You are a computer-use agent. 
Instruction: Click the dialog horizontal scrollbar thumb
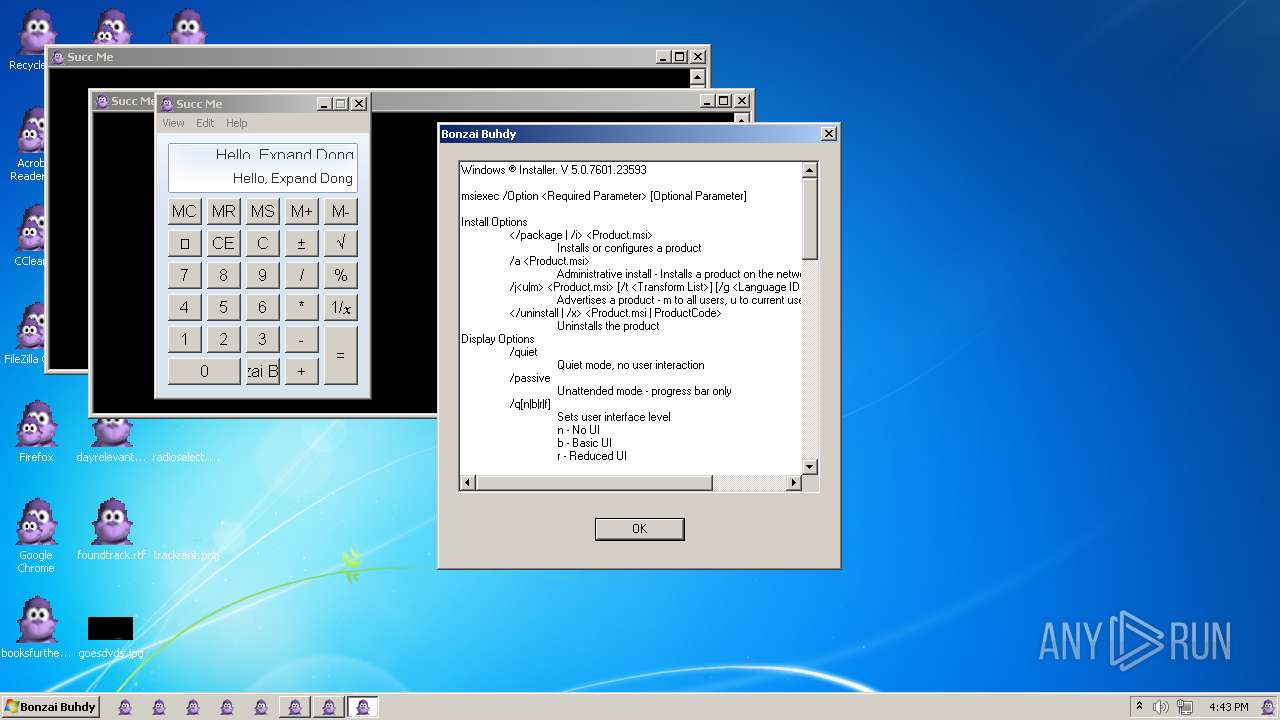(x=594, y=482)
